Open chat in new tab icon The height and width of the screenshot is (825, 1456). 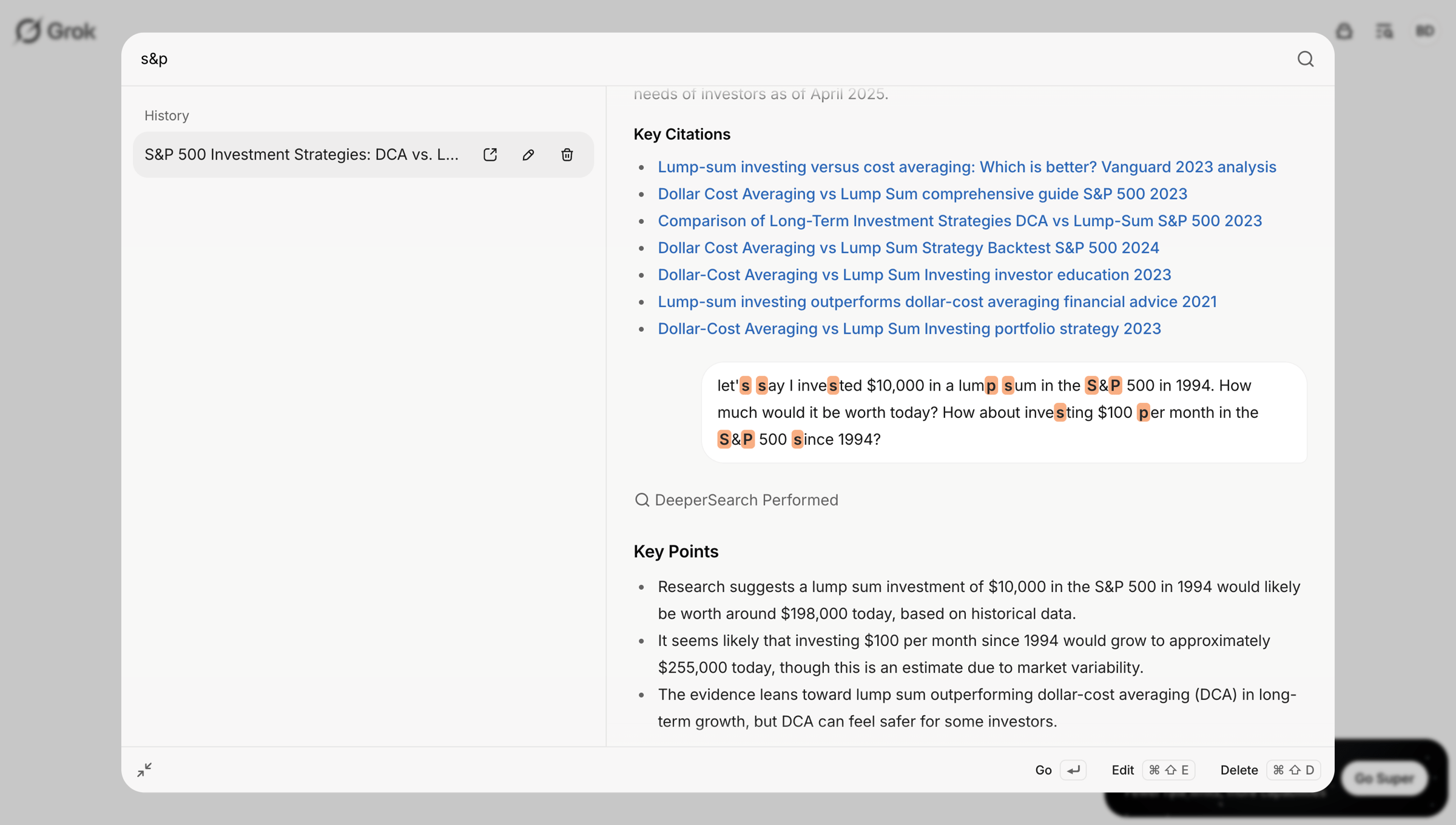point(490,155)
